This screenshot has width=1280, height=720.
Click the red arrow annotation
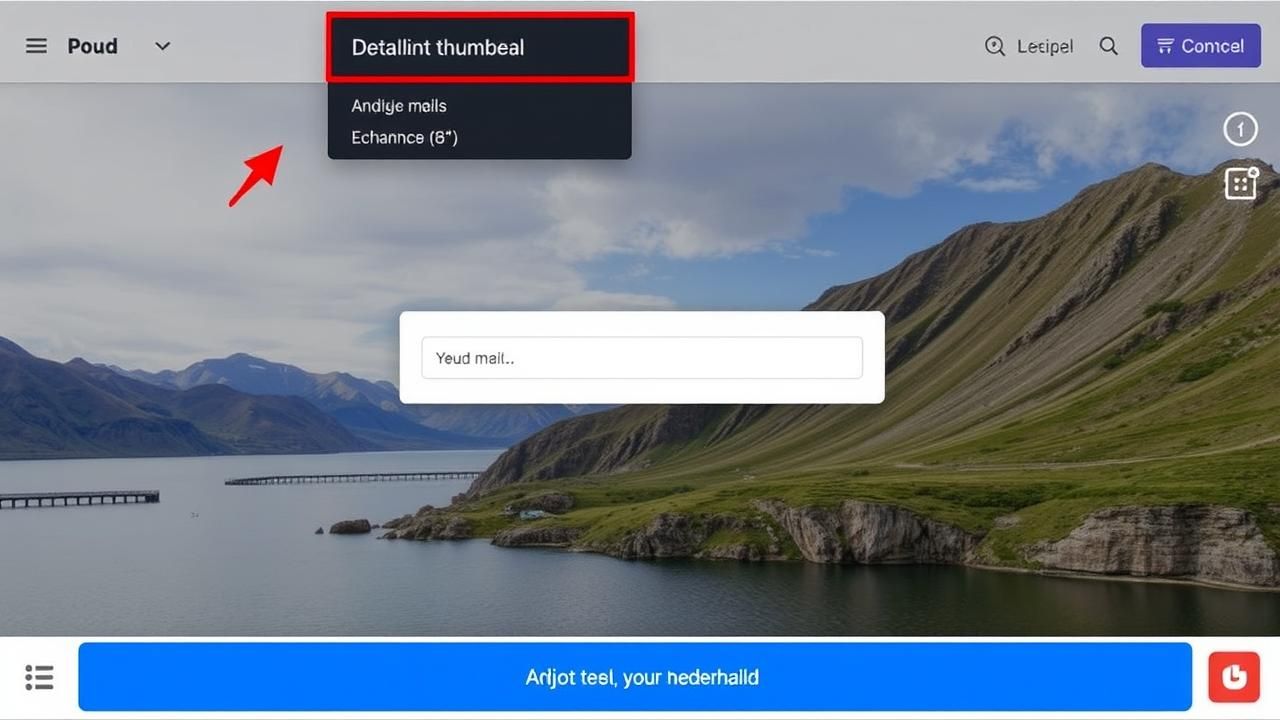click(256, 175)
